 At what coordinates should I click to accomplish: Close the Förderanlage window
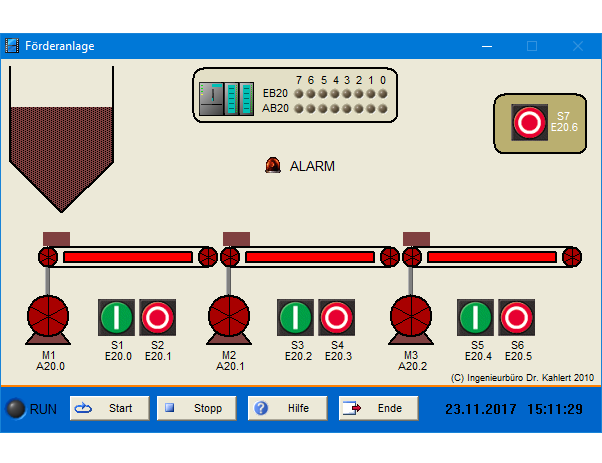pos(578,46)
